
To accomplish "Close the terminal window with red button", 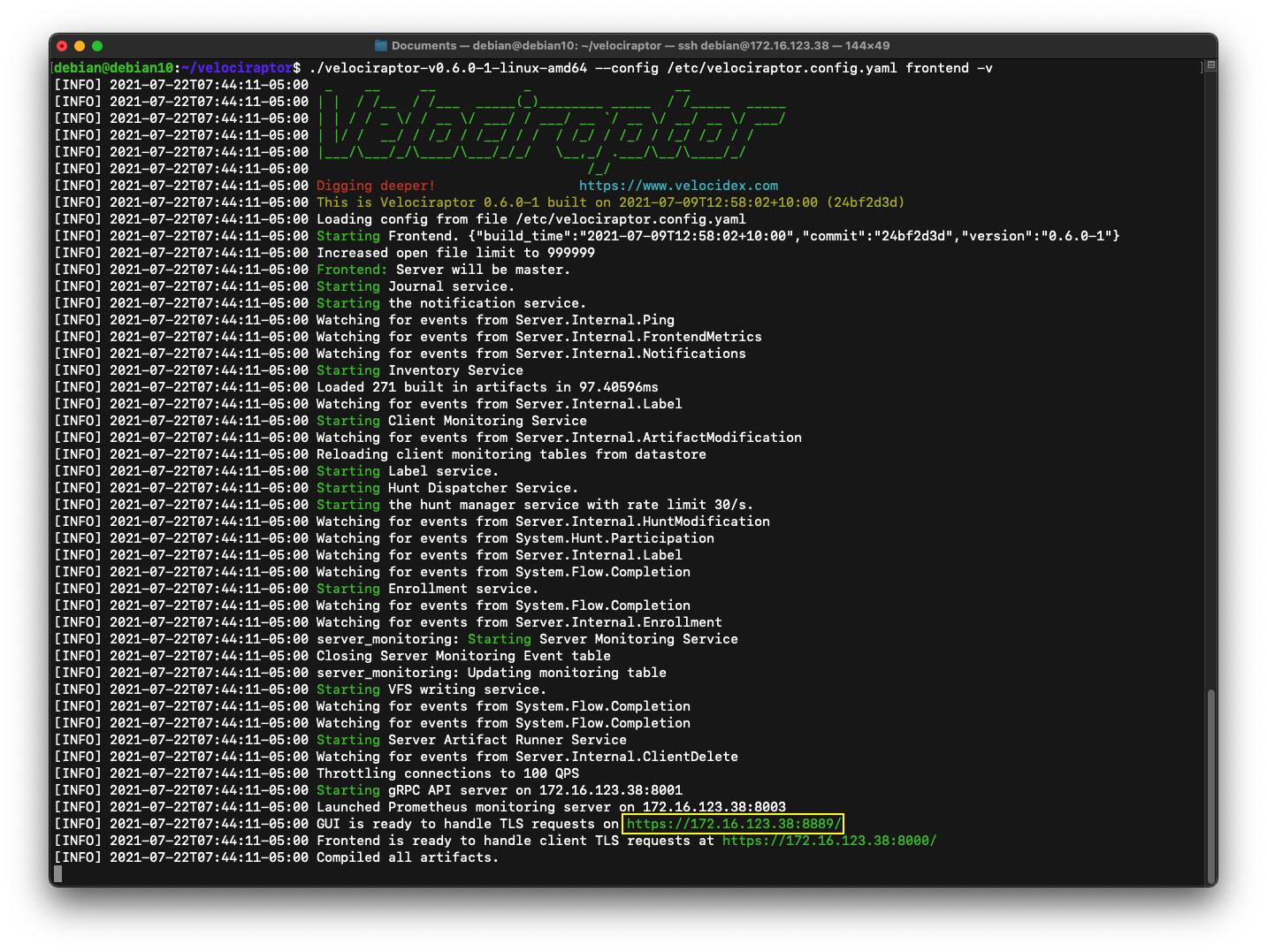I will coord(62,46).
